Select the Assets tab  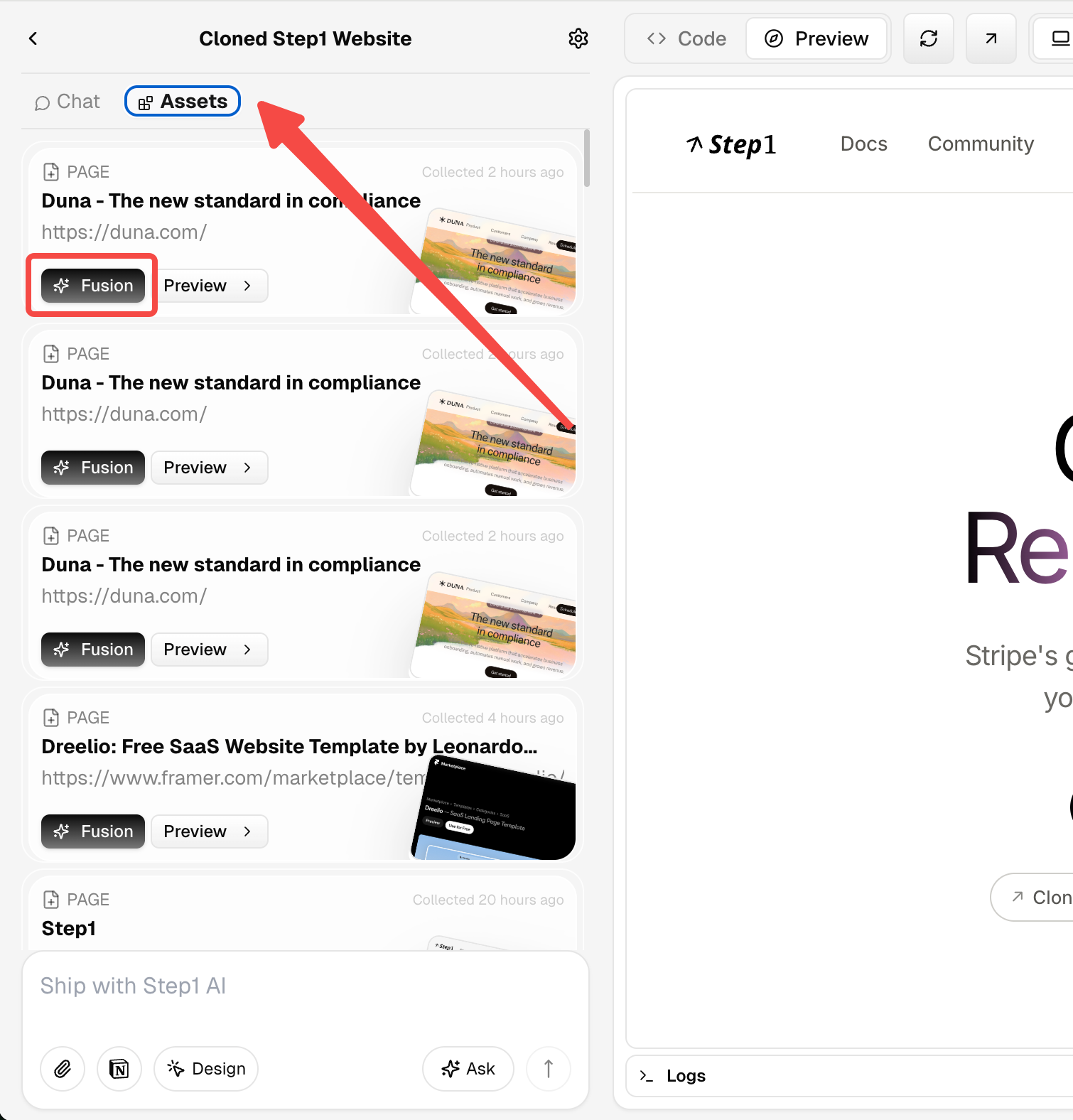click(183, 102)
